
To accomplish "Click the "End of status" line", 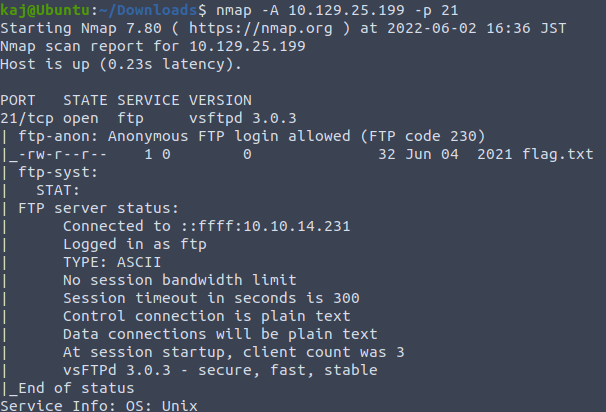I will pyautogui.click(x=68, y=388).
